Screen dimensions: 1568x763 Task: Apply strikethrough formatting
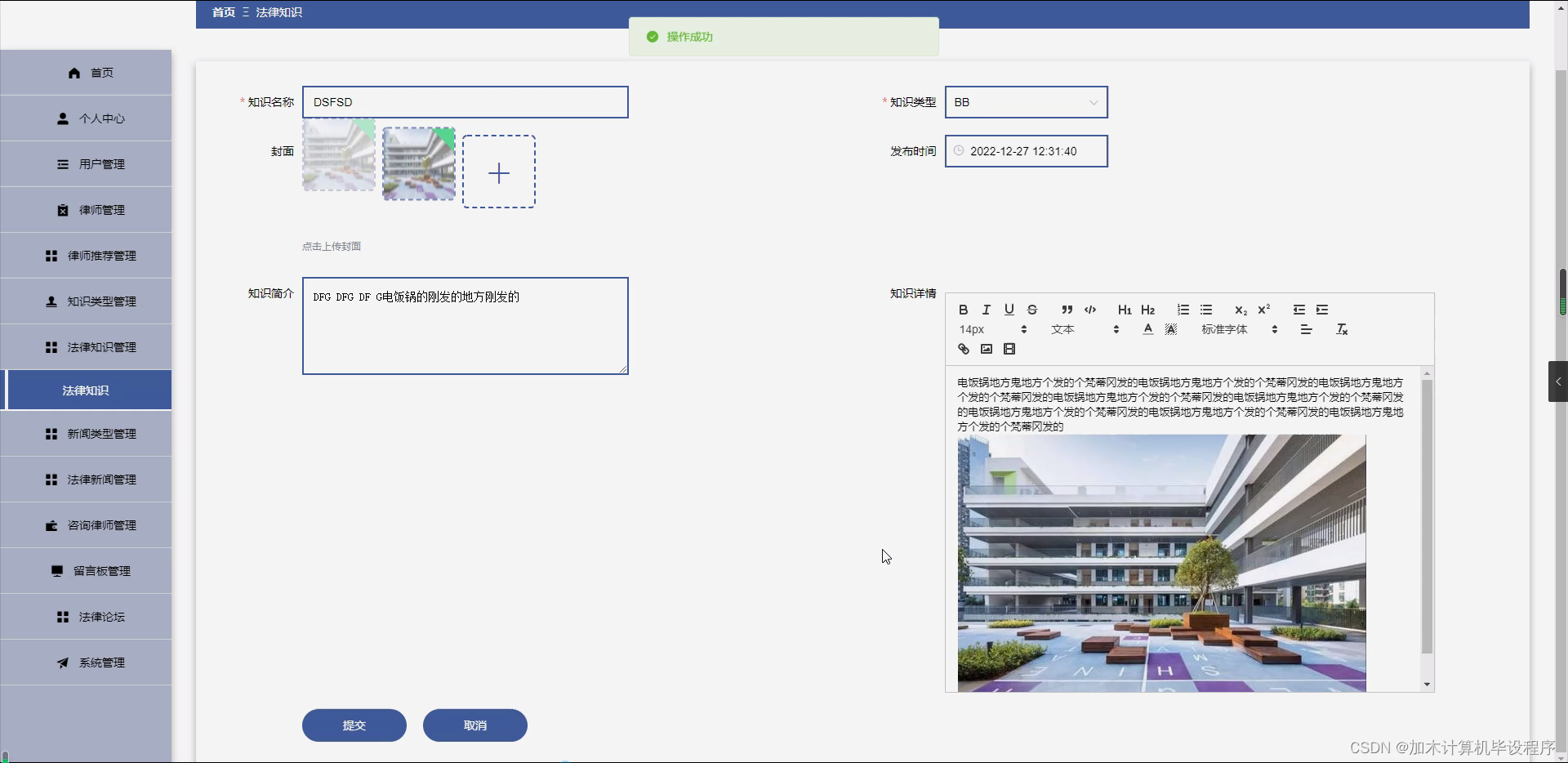[x=1032, y=310]
